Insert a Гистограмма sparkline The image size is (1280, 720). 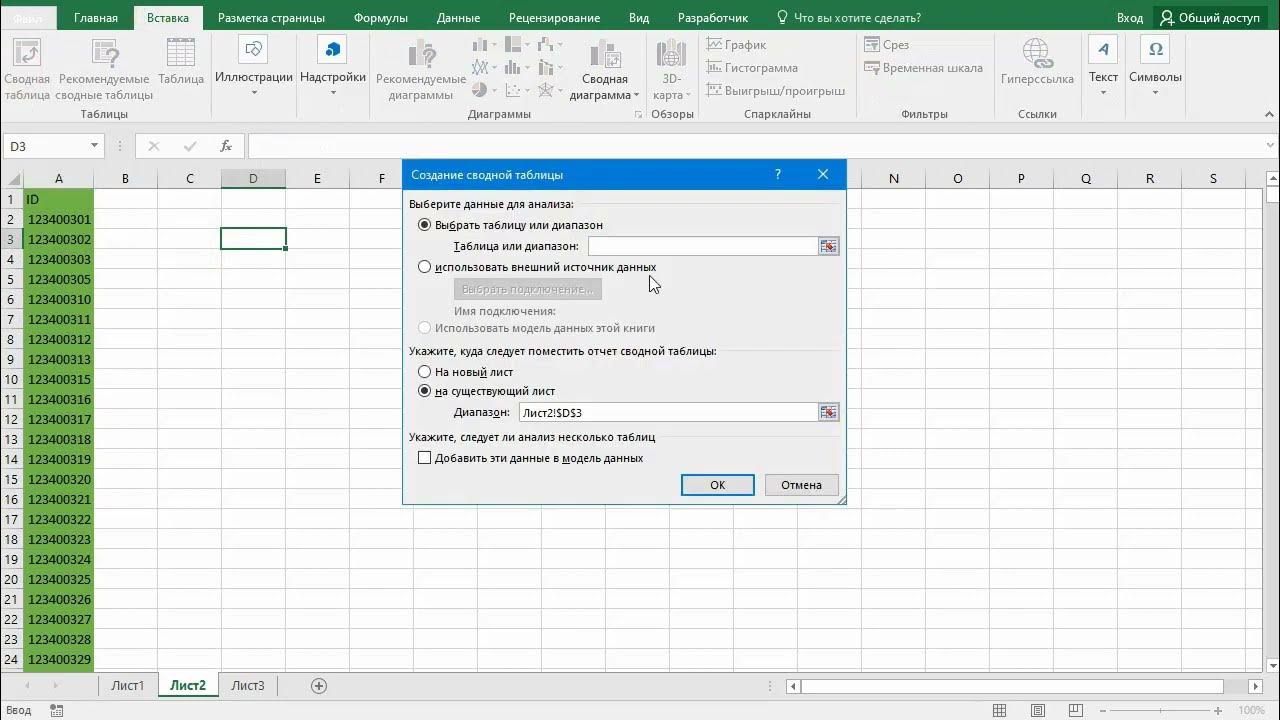[x=752, y=68]
